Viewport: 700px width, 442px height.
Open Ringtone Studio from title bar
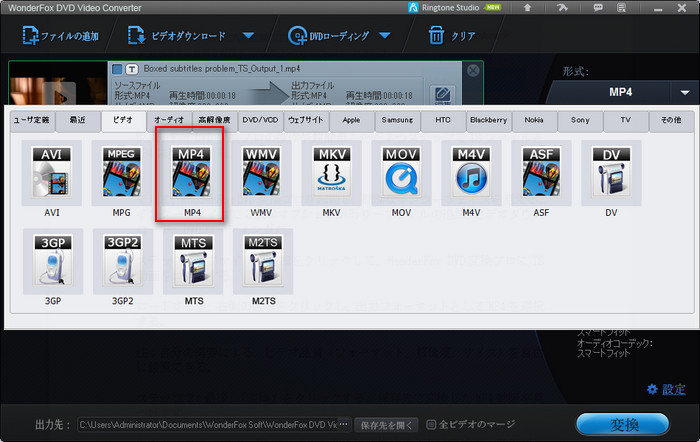point(454,8)
